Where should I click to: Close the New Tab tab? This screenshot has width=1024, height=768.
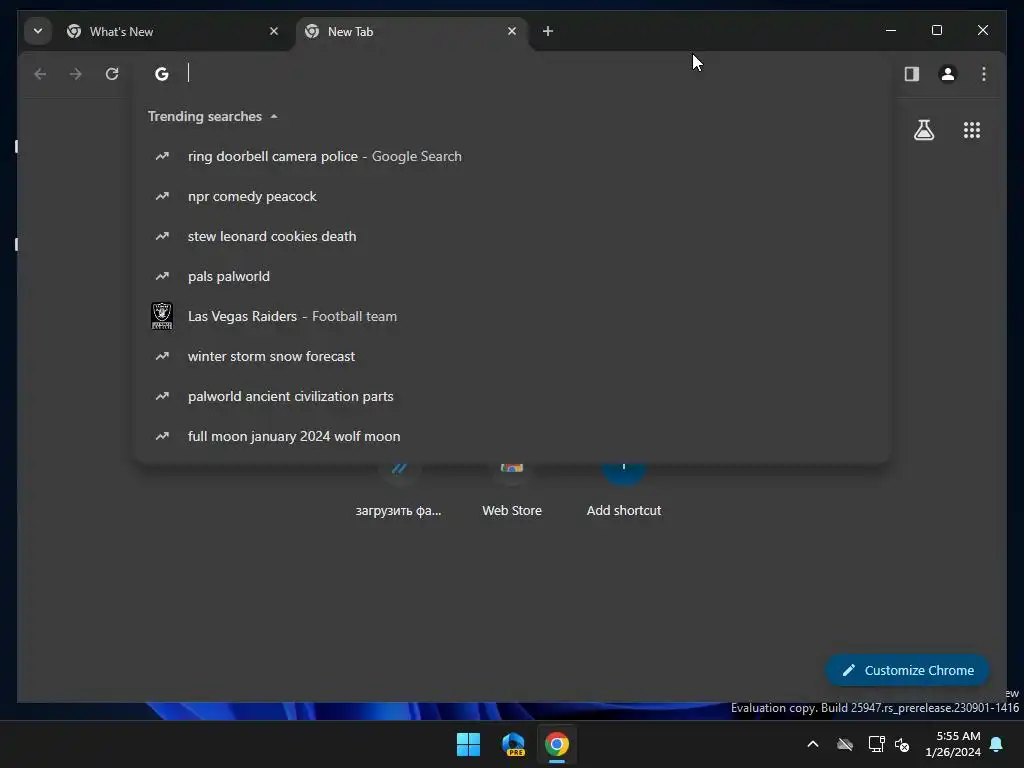click(x=512, y=31)
